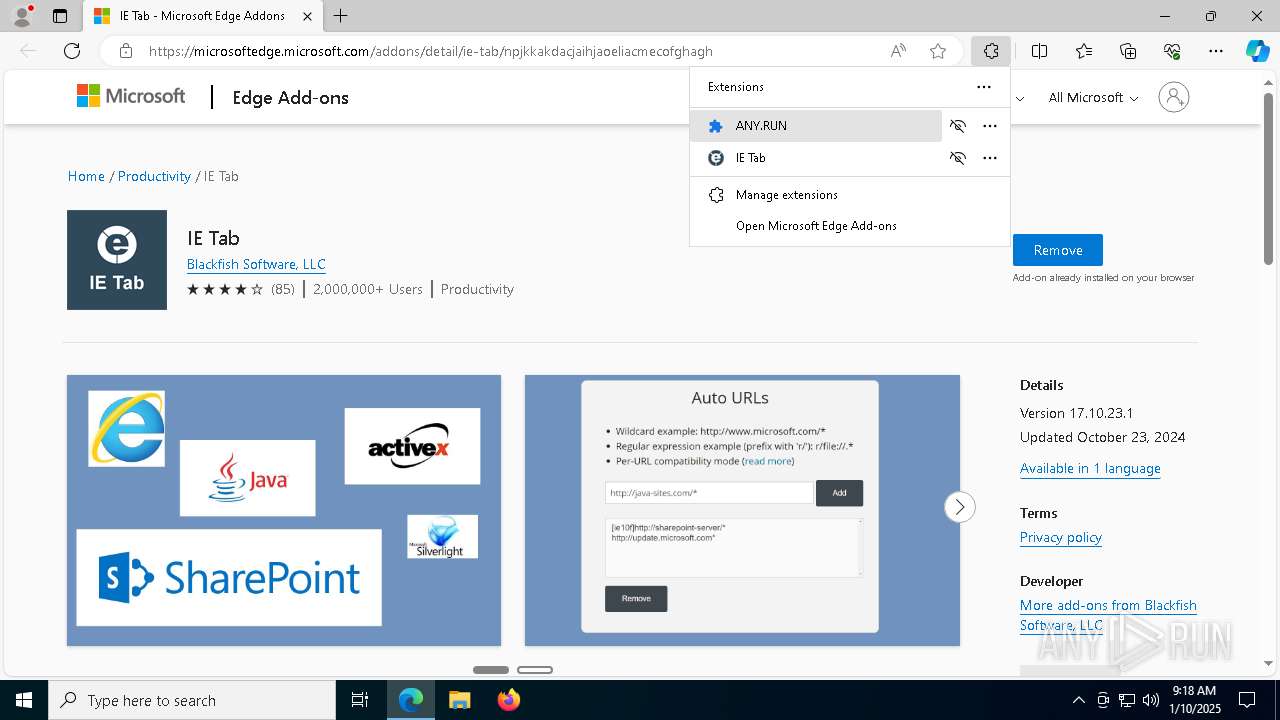Click the account sign-in avatar icon
The image size is (1280, 720).
coord(1174,97)
